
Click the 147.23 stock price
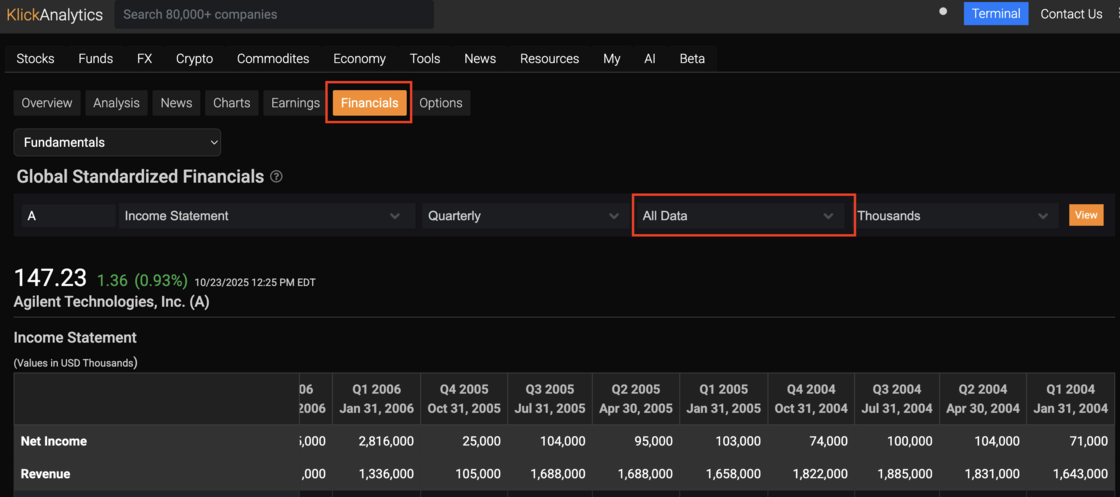point(50,278)
